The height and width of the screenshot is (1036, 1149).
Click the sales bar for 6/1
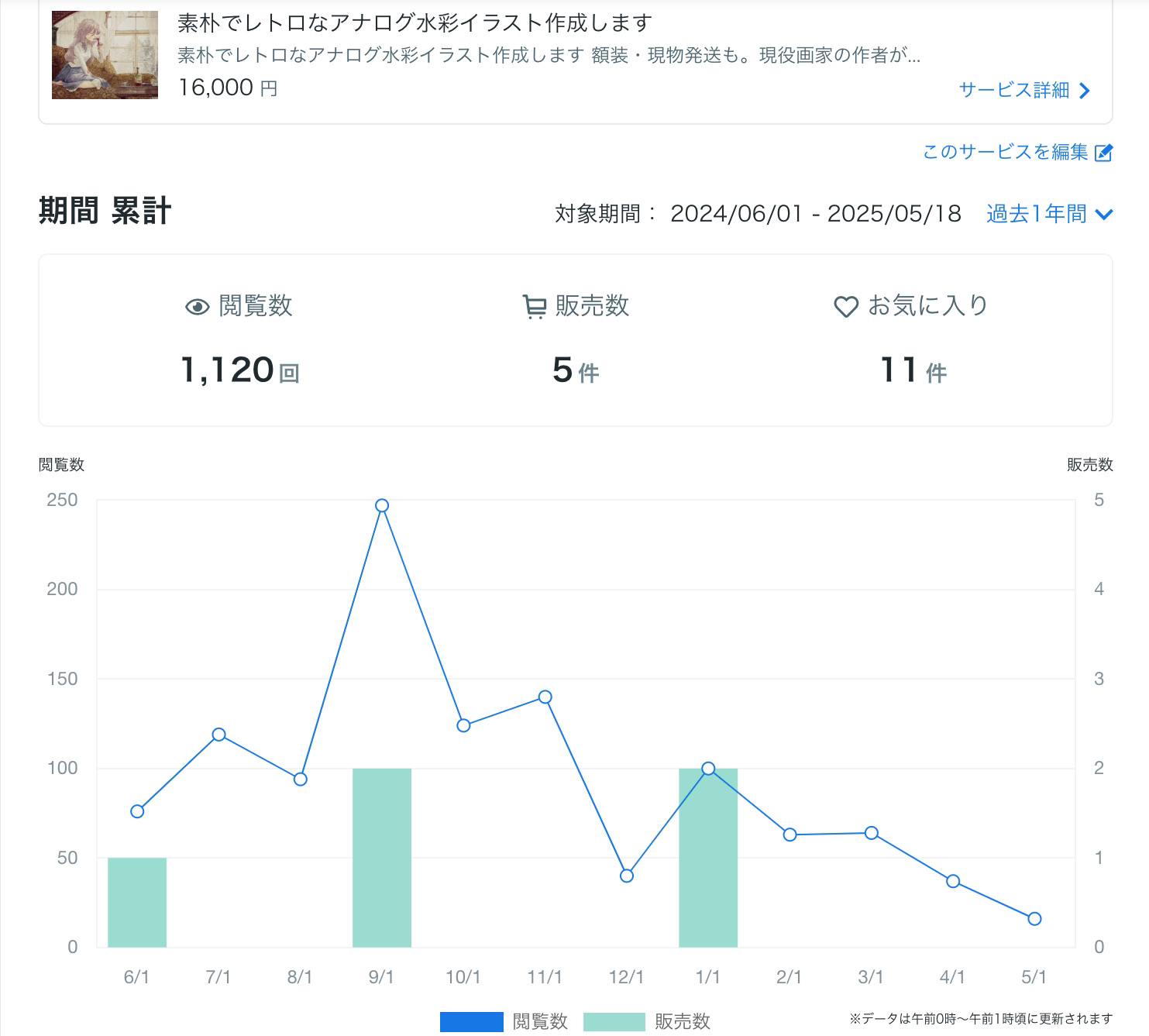pos(137,902)
